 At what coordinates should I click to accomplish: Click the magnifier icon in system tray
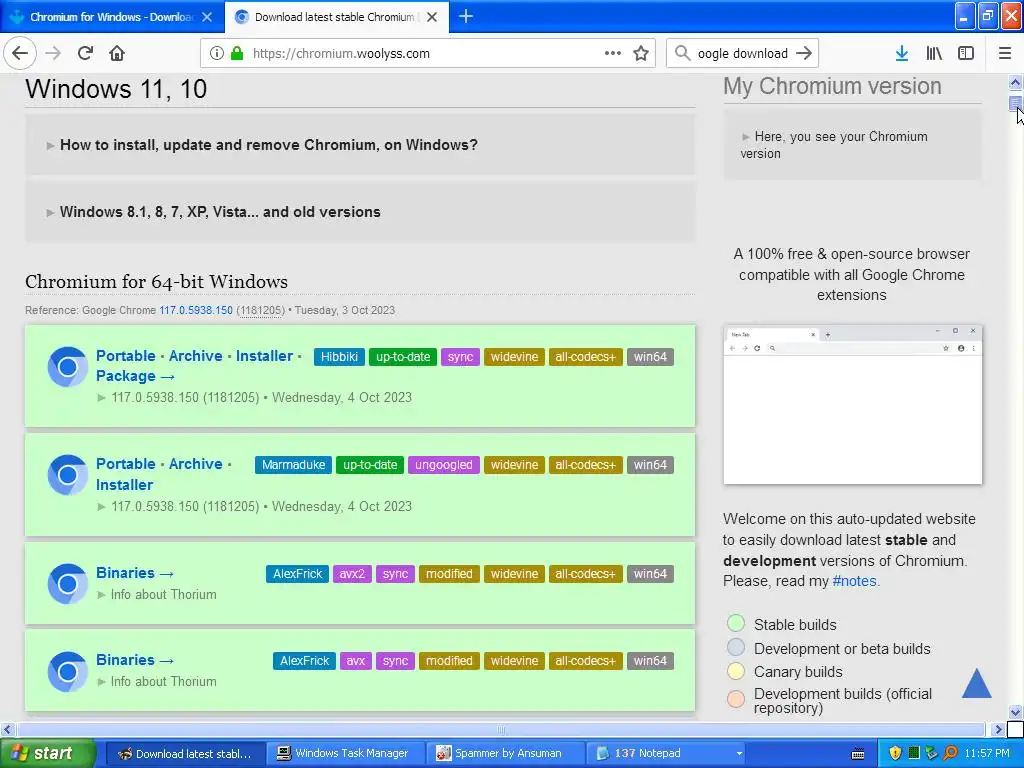950,753
